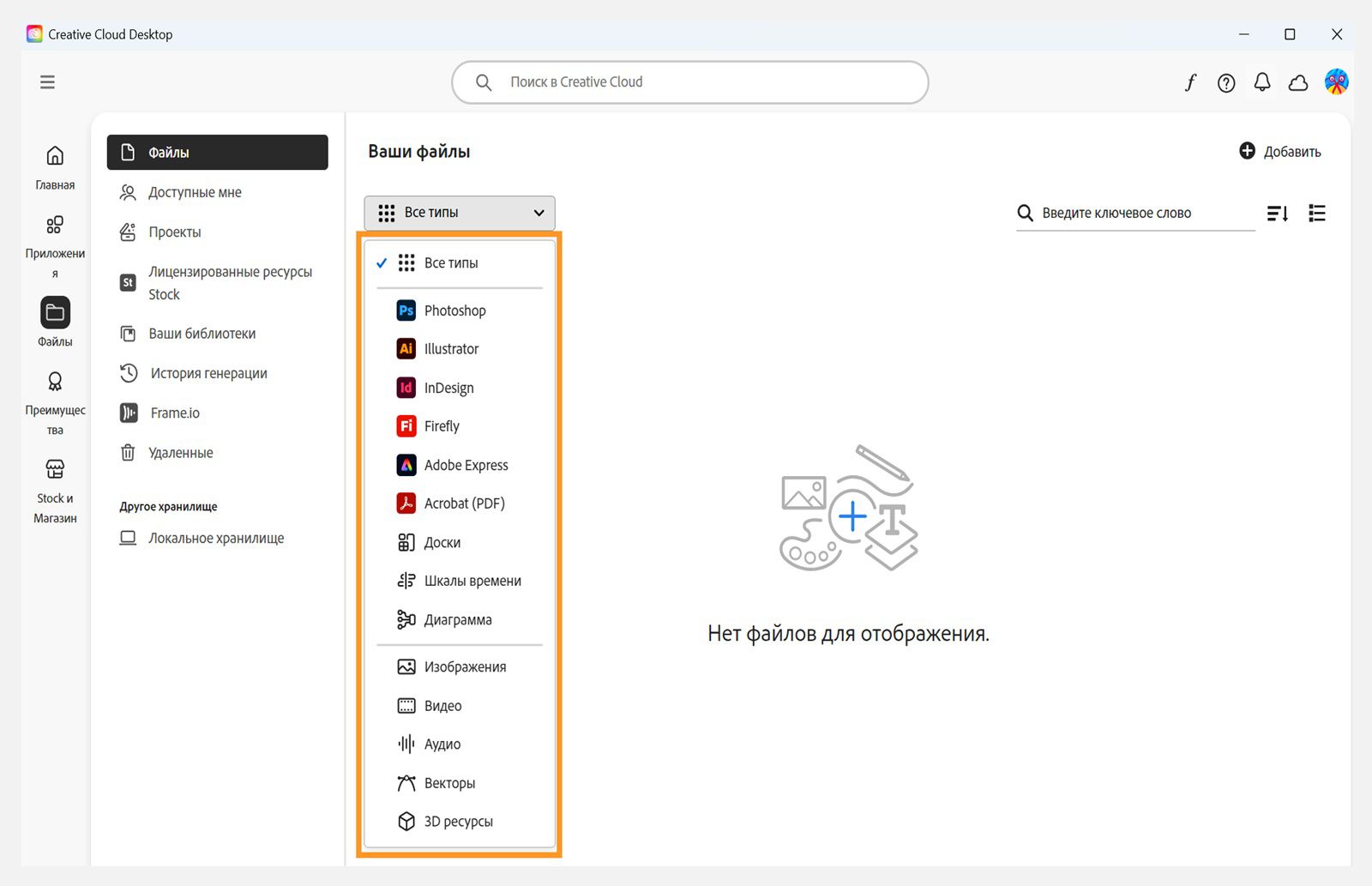Viewport: 1372px width, 886px height.
Task: Click Введите ключевое слово search field
Action: pyautogui.click(x=1135, y=214)
